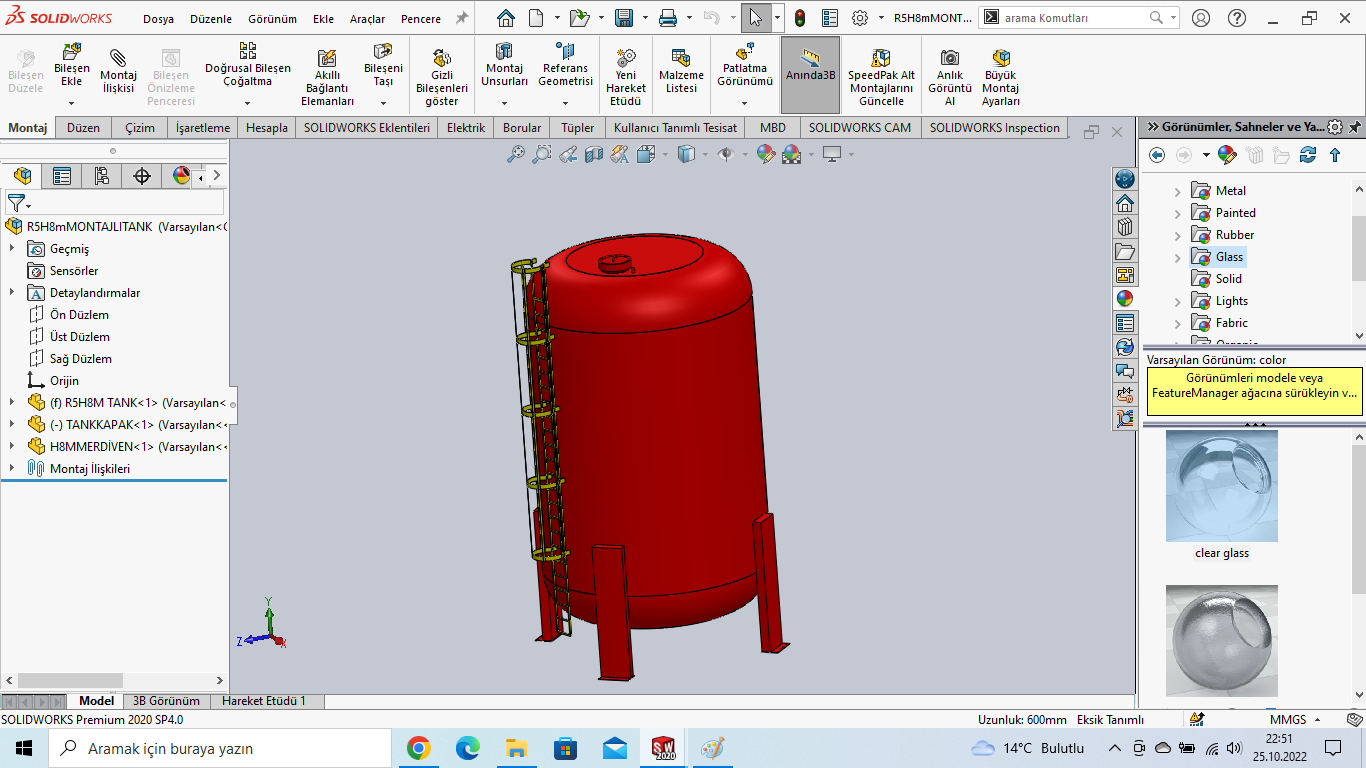Click the Bileşen Ekle (Insert Components) icon

(72, 54)
